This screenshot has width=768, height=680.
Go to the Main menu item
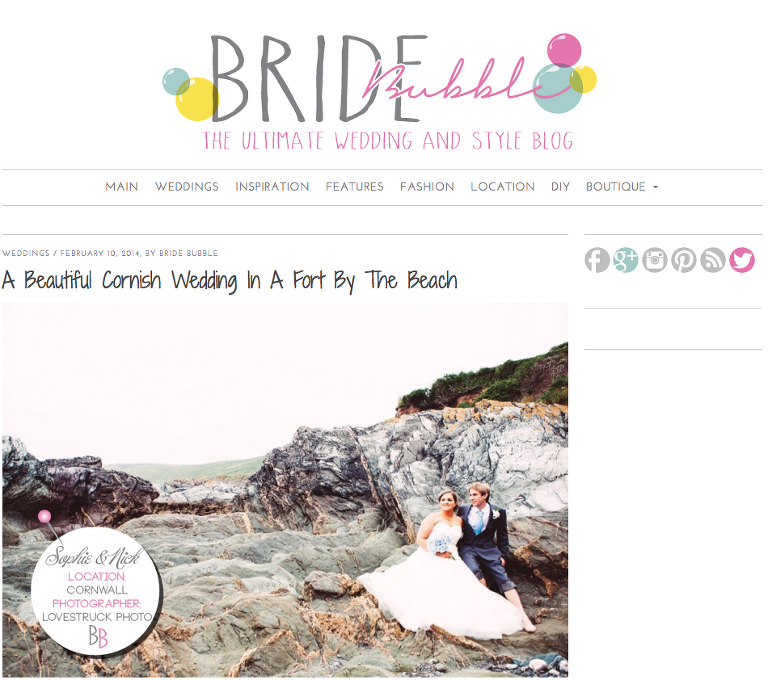(x=121, y=187)
